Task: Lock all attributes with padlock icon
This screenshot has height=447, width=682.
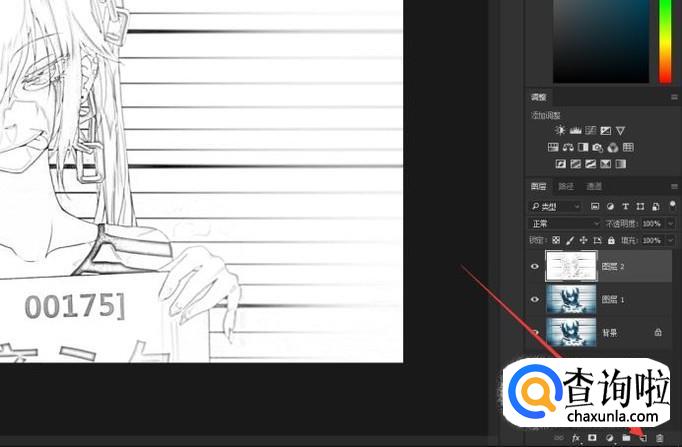Action: point(612,240)
